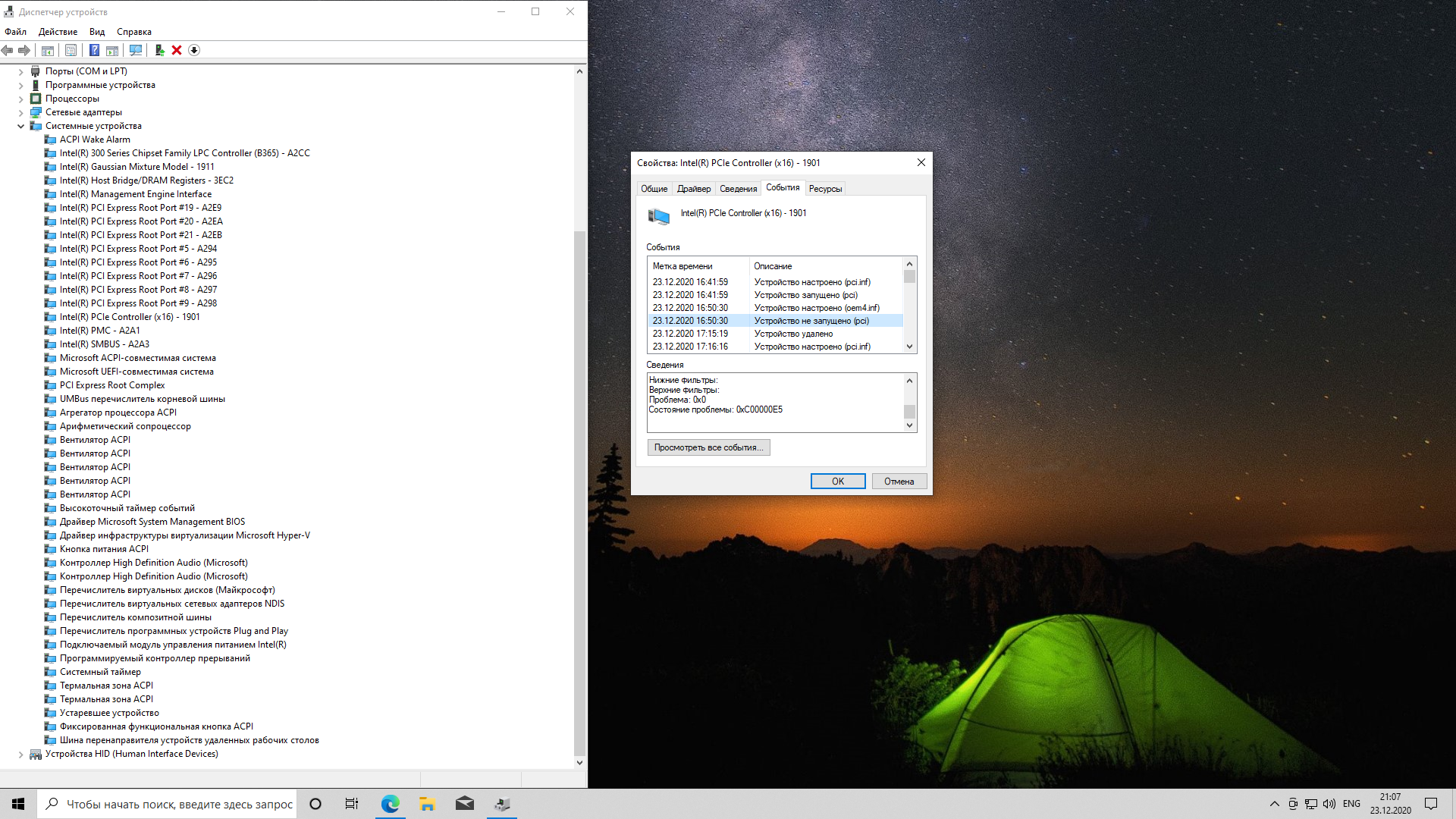Screen dimensions: 1456x819
Task: Expand Устройства HID node
Action: pyautogui.click(x=21, y=755)
